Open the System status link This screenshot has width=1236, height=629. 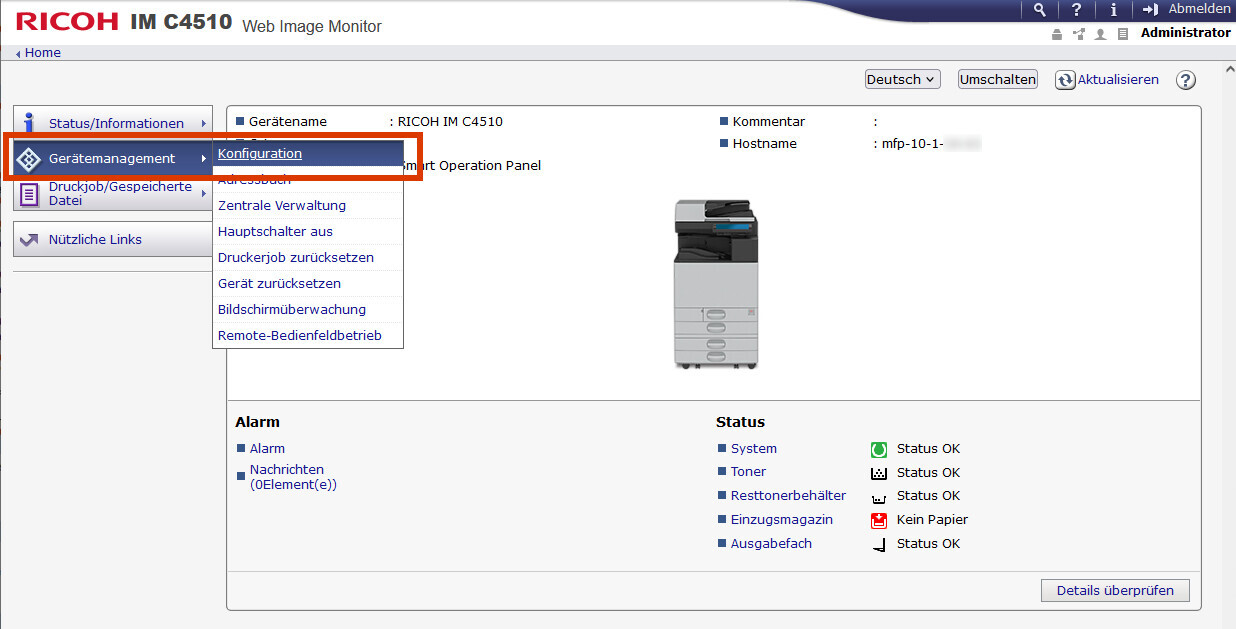(754, 449)
